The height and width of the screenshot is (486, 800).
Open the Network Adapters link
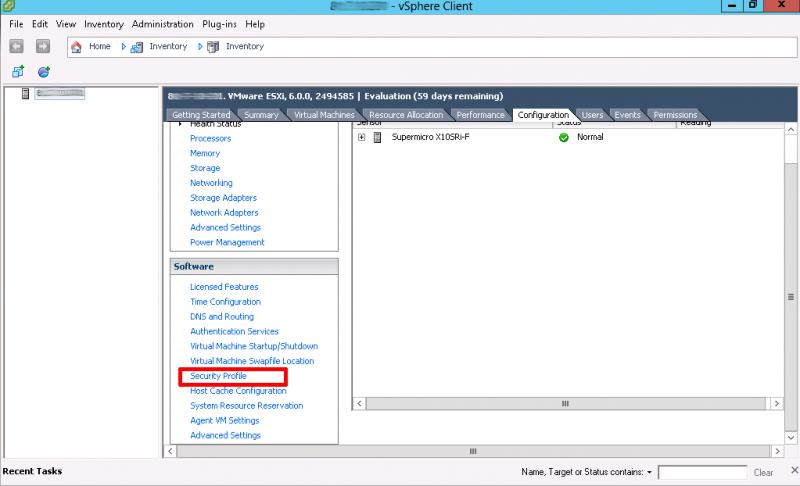point(224,212)
